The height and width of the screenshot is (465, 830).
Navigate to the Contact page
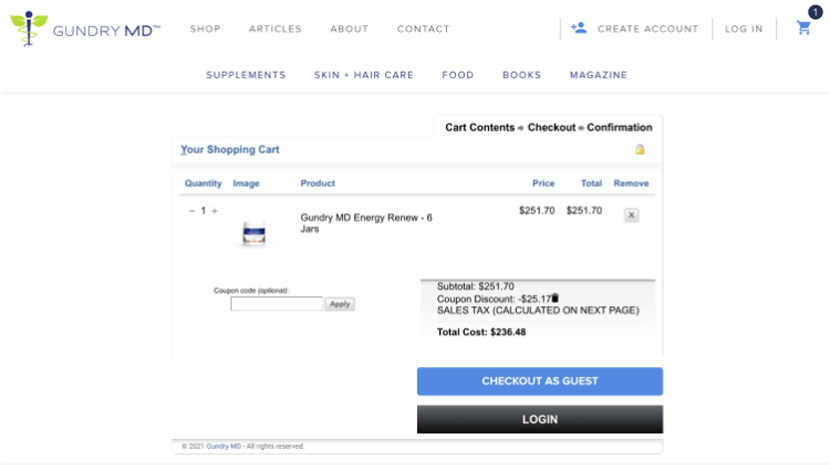[x=423, y=29]
